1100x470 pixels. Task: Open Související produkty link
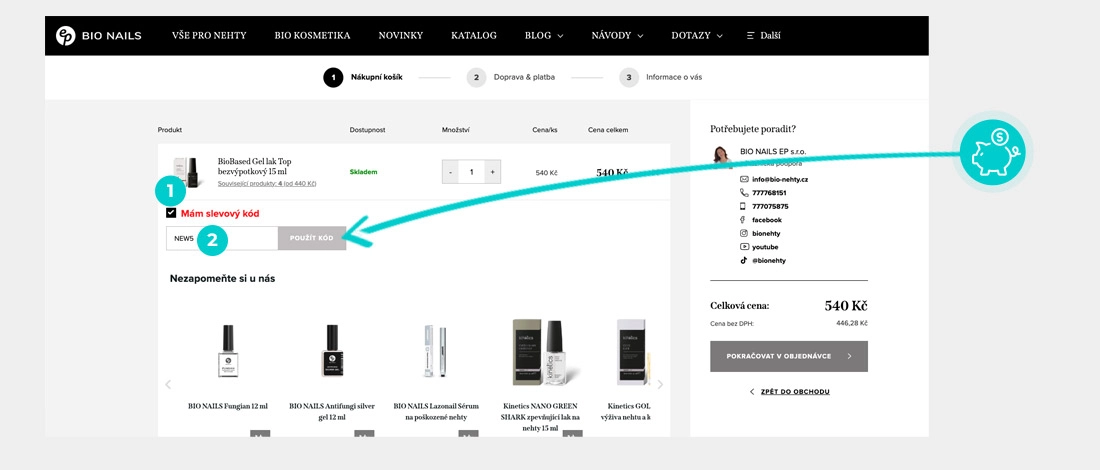267,184
